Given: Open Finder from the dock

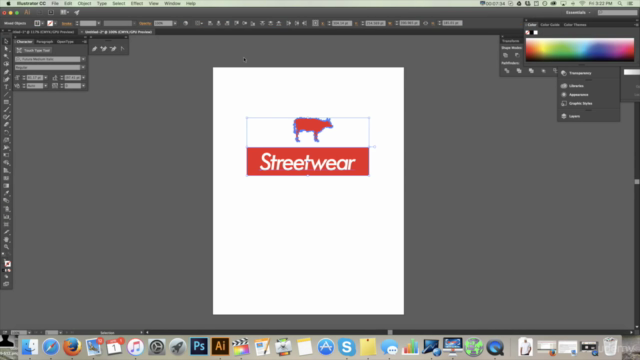Looking at the screenshot, I should (x=29, y=347).
